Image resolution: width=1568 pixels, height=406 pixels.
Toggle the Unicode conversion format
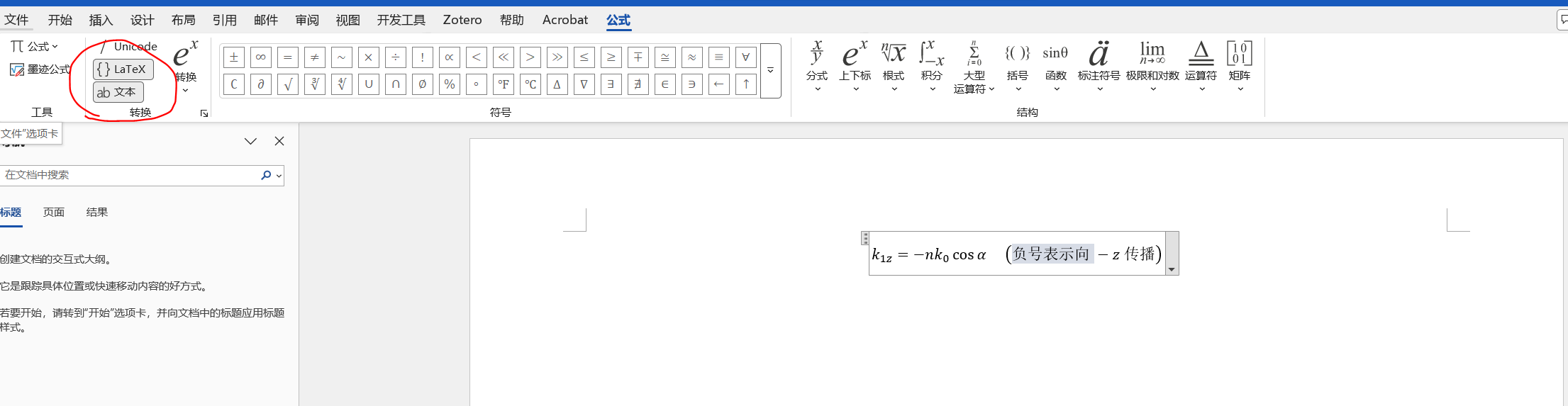pyautogui.click(x=129, y=47)
